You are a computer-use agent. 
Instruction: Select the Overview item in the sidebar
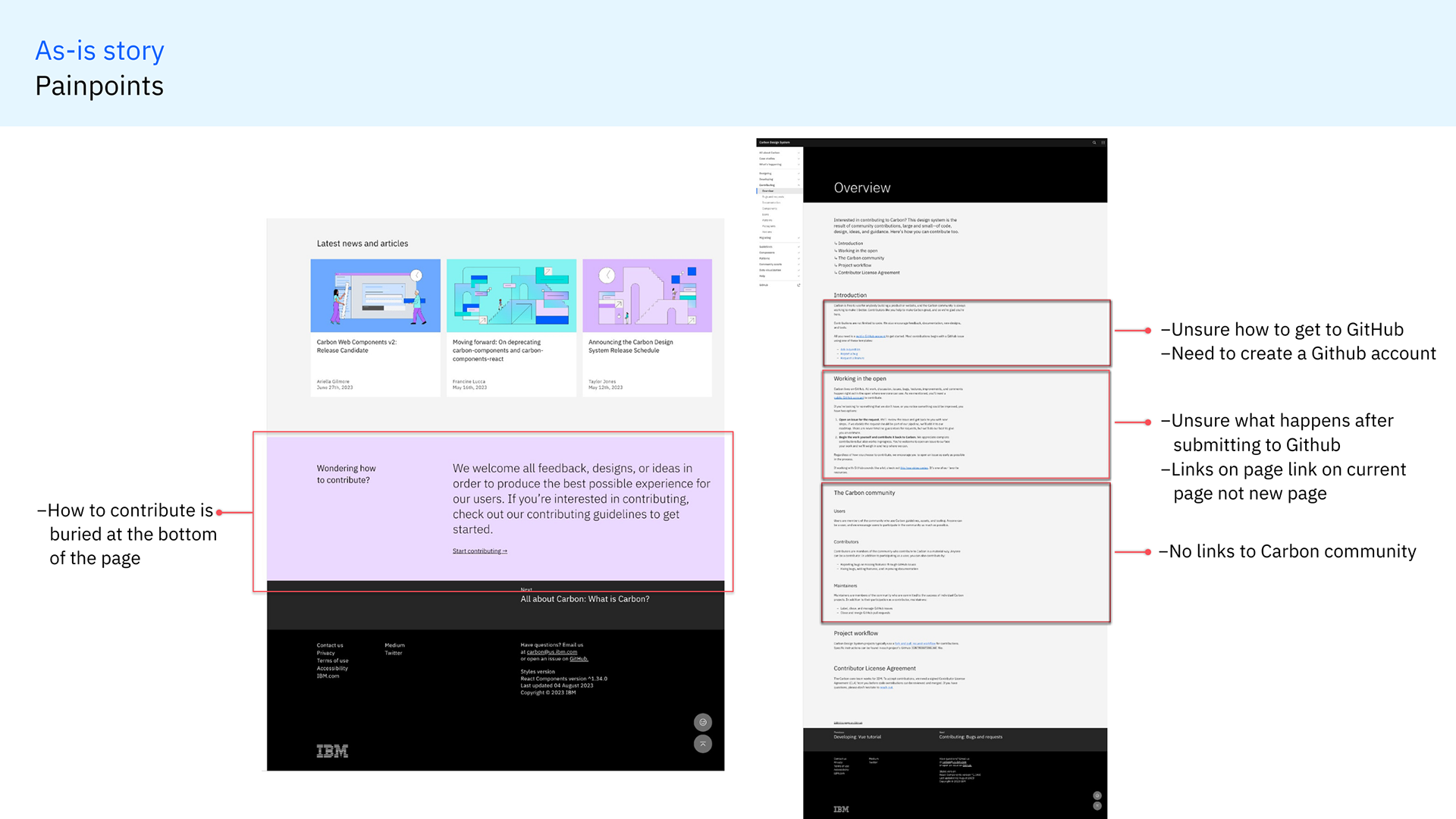point(768,191)
